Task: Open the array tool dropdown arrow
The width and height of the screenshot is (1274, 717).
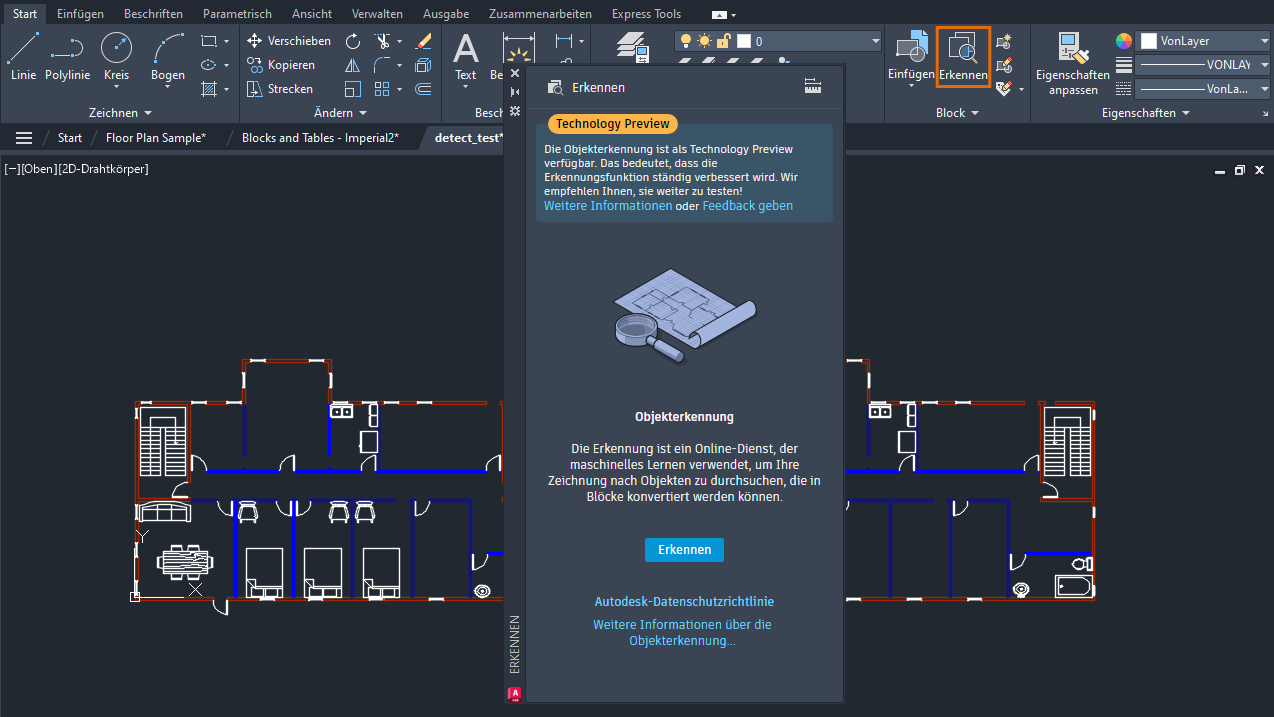Action: pyautogui.click(x=400, y=89)
